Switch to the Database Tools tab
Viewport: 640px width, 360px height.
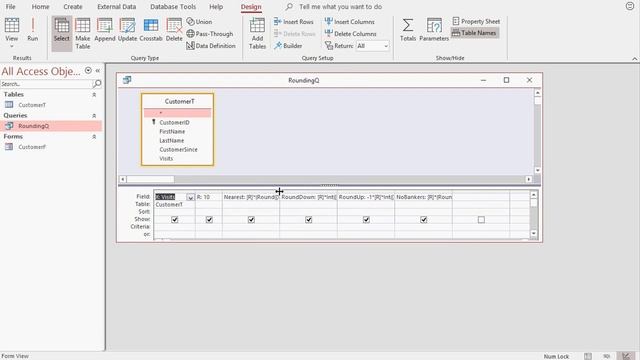pos(173,7)
